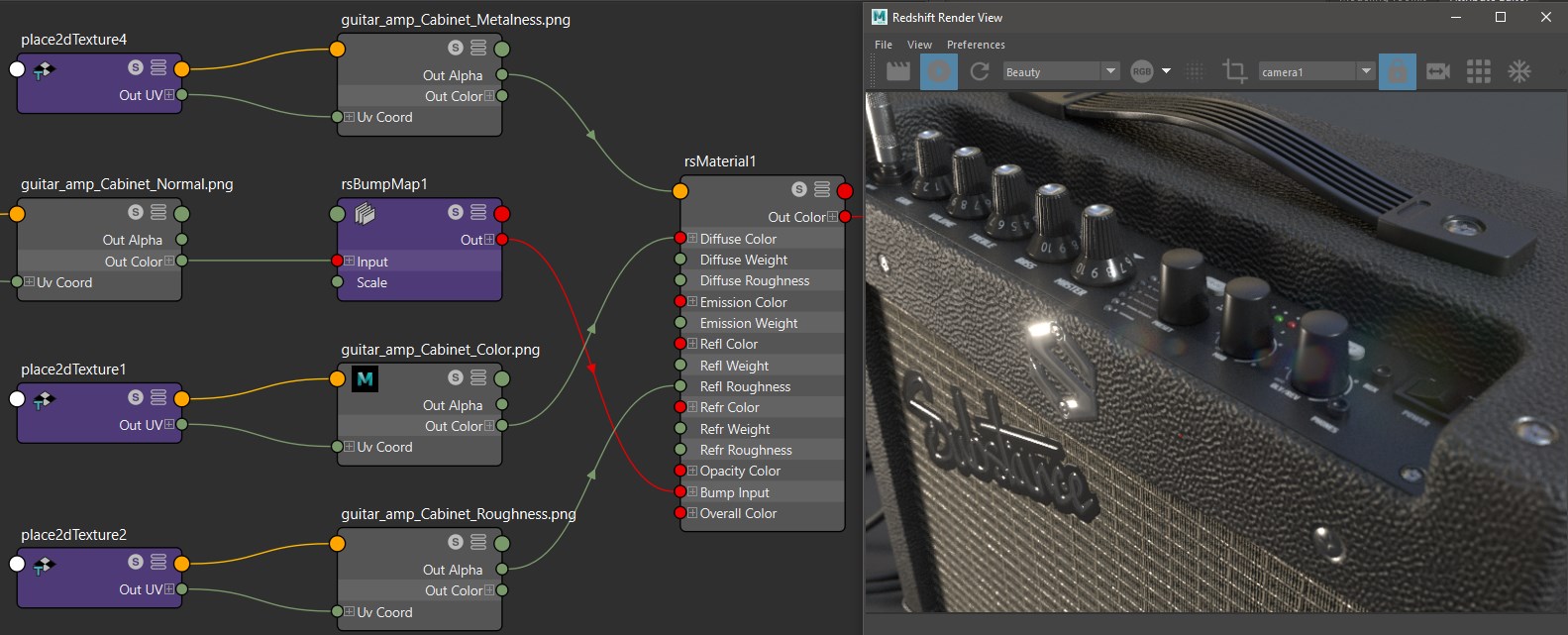The image size is (1568, 635).
Task: Select guitar_amp_Cabinet_Normal.png node title
Action: point(127,184)
